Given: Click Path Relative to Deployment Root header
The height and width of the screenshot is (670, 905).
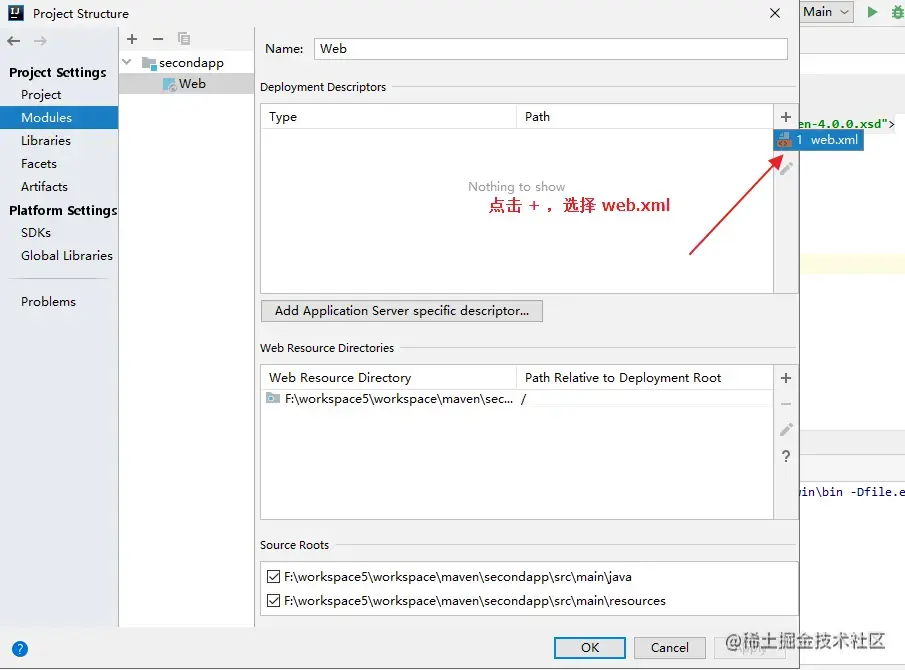Looking at the screenshot, I should click(x=645, y=377).
